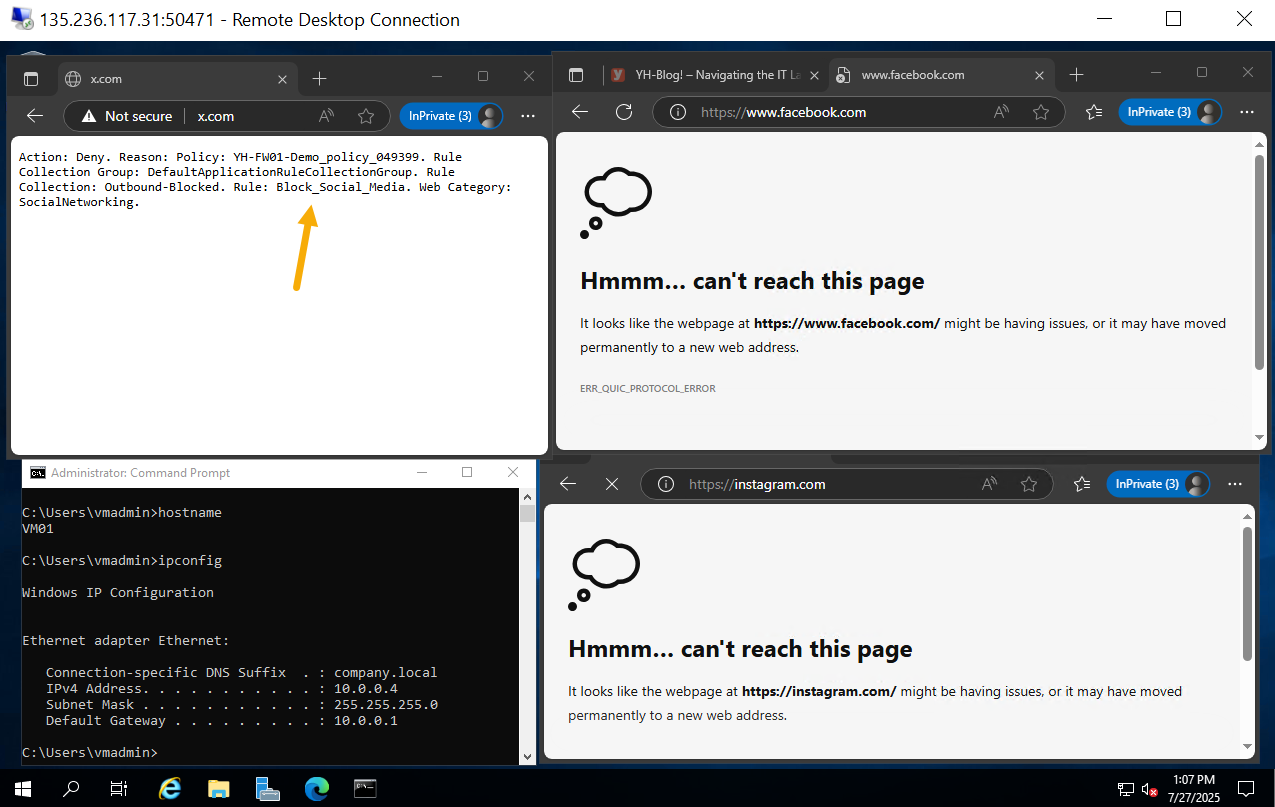The image size is (1275, 807).
Task: Open InPrivate profile button in x.com window
Action: [x=451, y=116]
